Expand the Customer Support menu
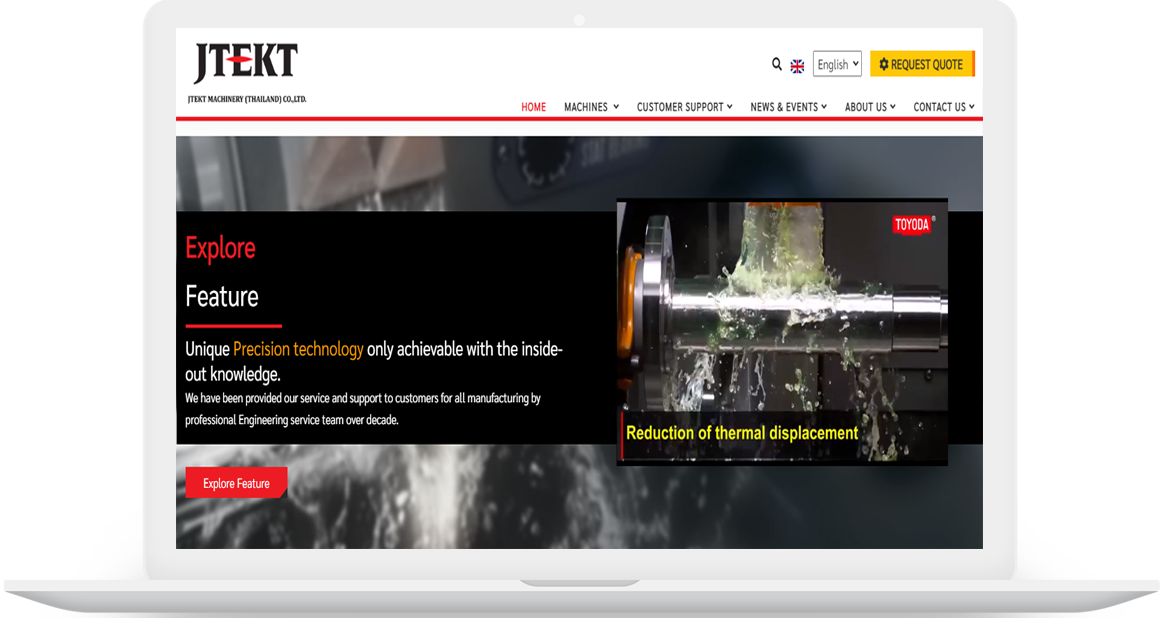This screenshot has height=618, width=1162. pyautogui.click(x=685, y=107)
